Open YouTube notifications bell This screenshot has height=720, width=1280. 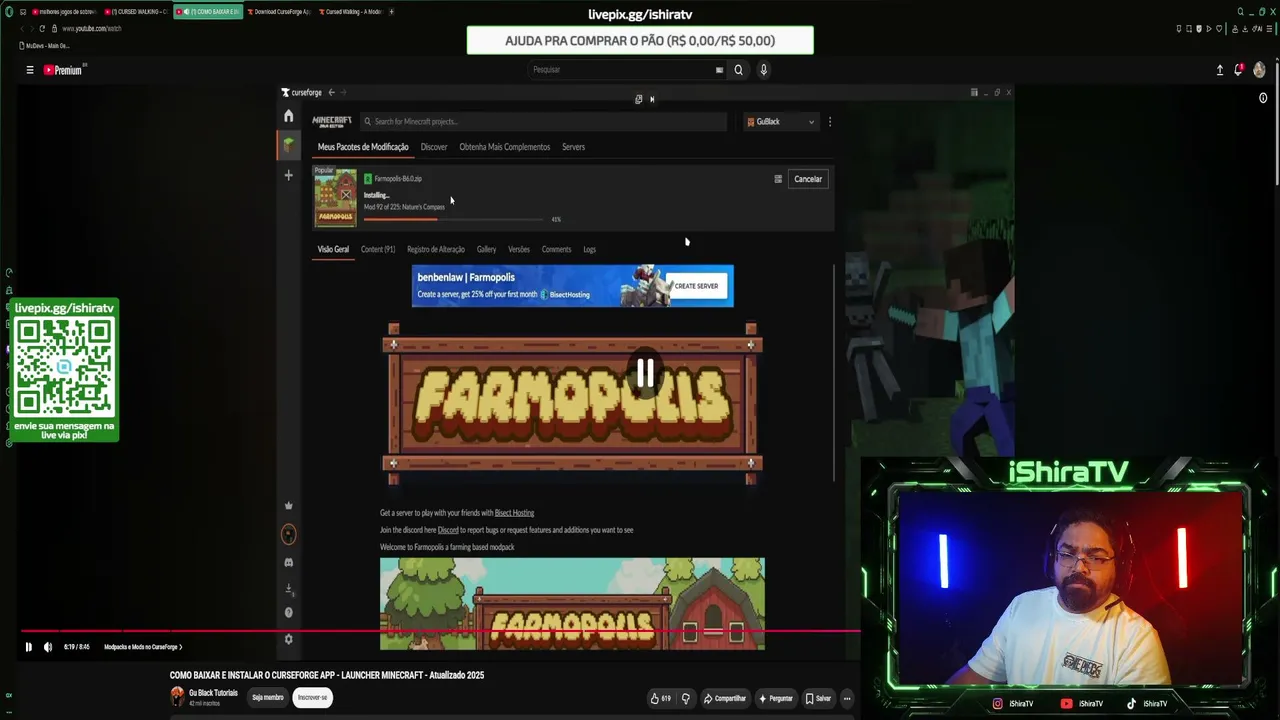[1238, 70]
